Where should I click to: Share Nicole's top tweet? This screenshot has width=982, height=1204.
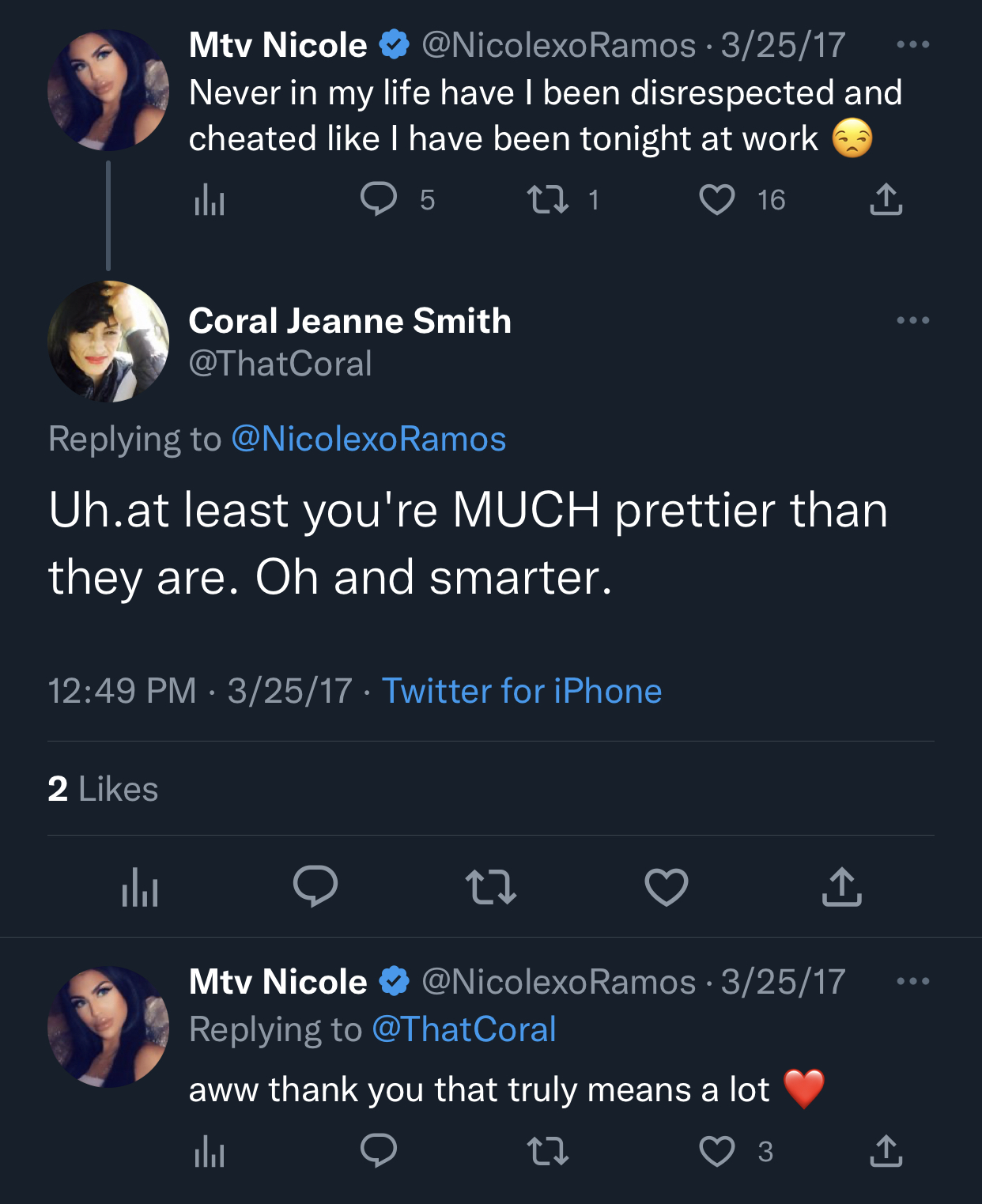click(x=886, y=199)
